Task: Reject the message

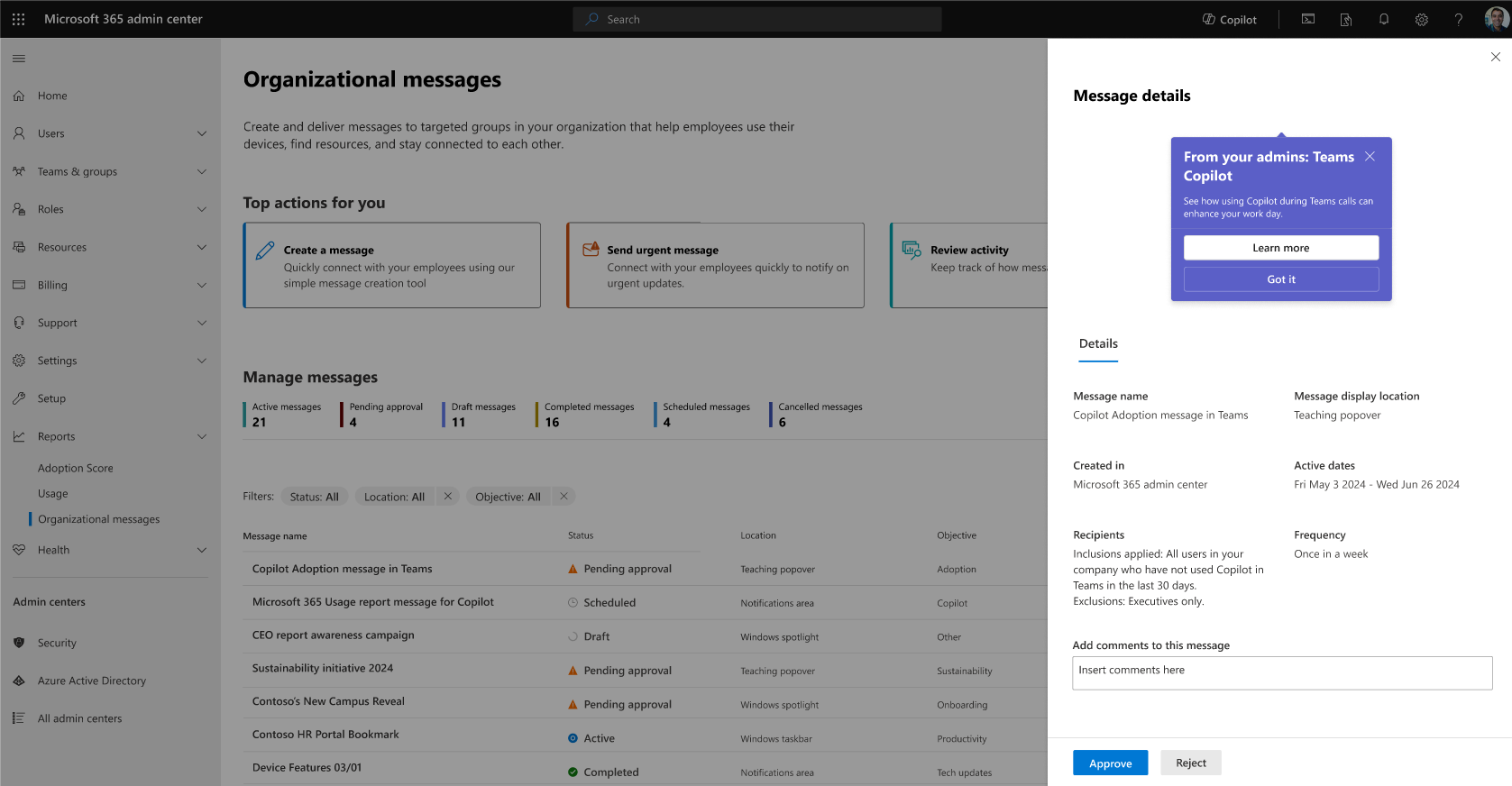Action: click(1190, 763)
